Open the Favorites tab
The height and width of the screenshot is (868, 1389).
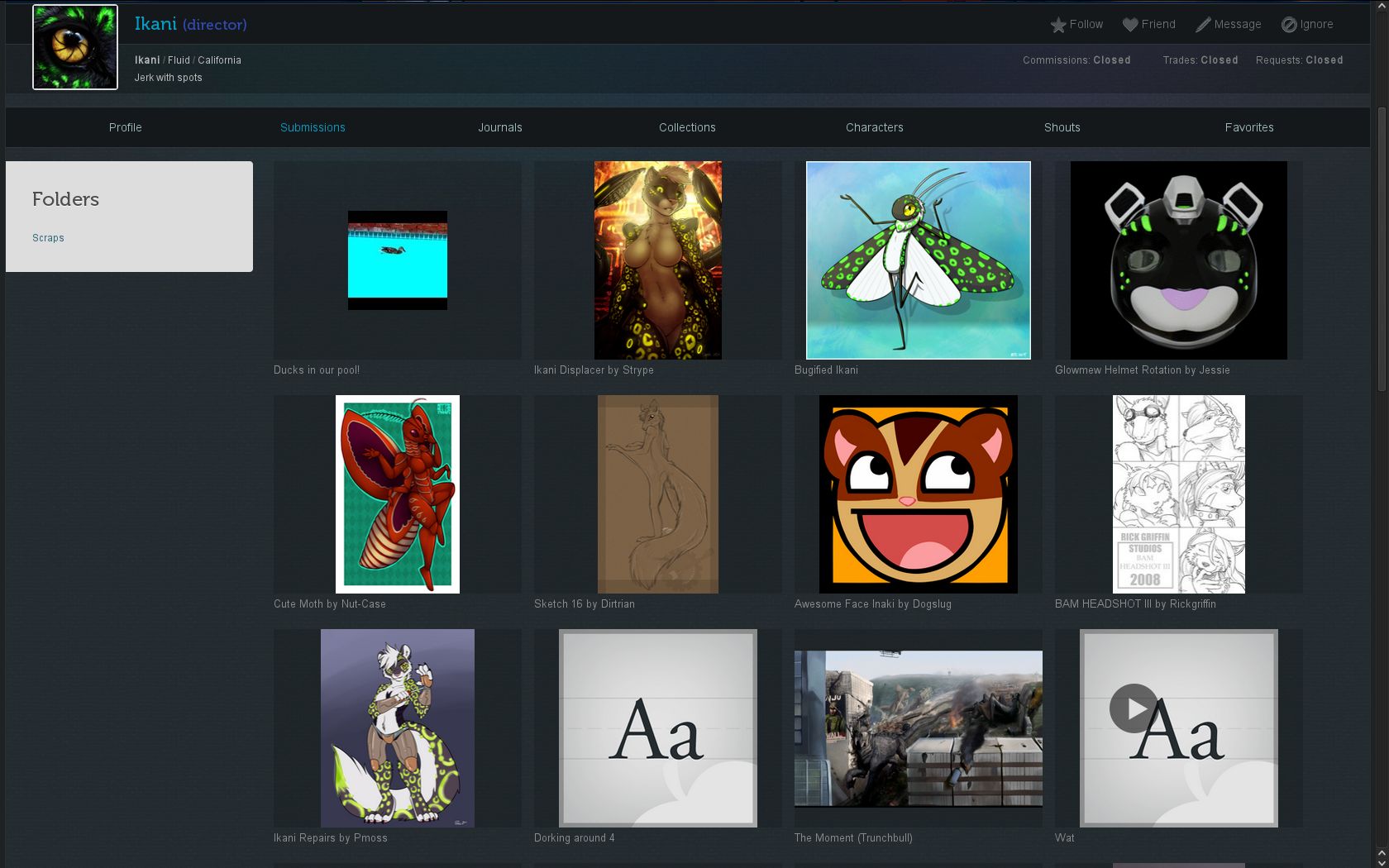(1249, 127)
